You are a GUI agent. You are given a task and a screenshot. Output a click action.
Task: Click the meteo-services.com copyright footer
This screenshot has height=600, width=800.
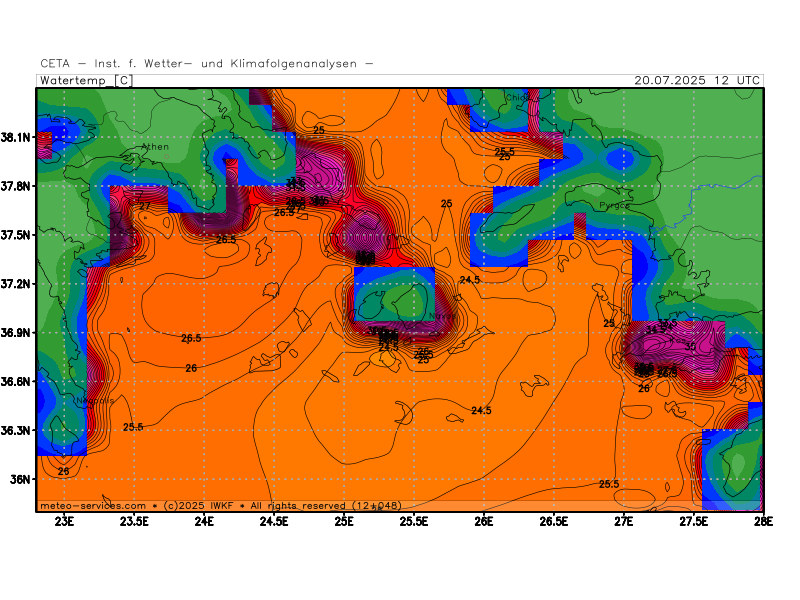pyautogui.click(x=221, y=506)
